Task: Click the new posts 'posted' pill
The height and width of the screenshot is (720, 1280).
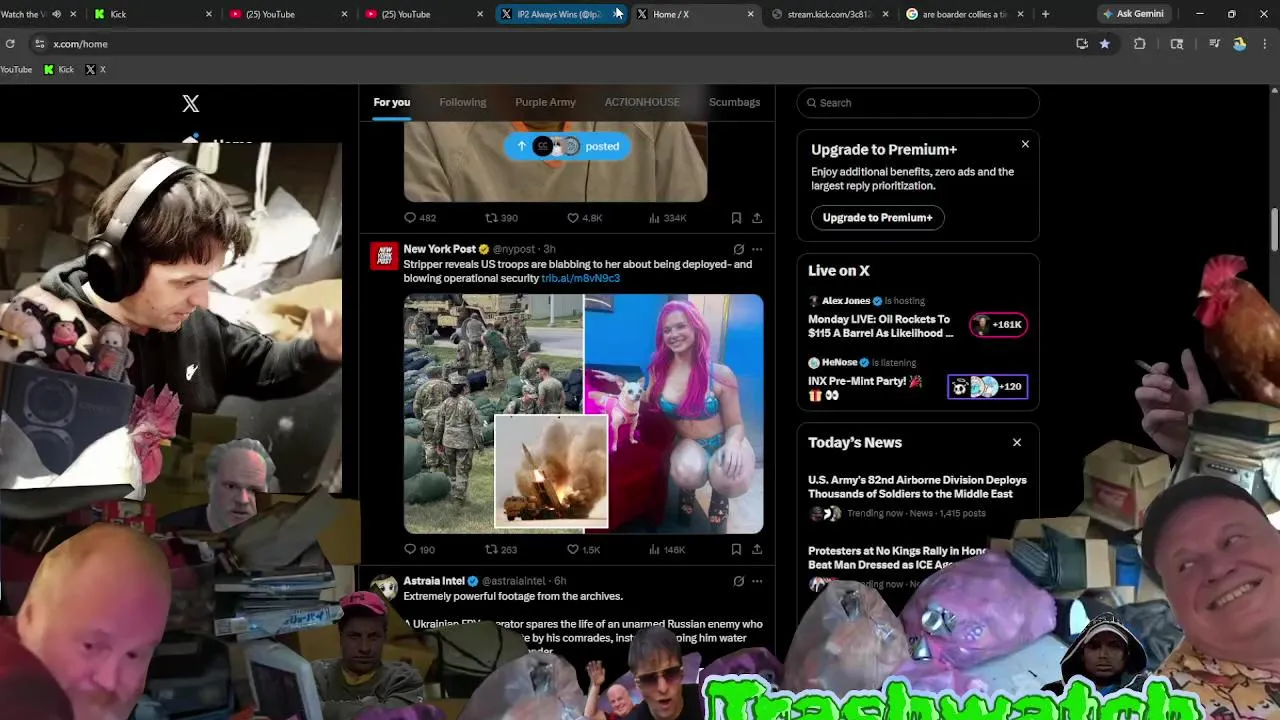Action: (x=567, y=146)
